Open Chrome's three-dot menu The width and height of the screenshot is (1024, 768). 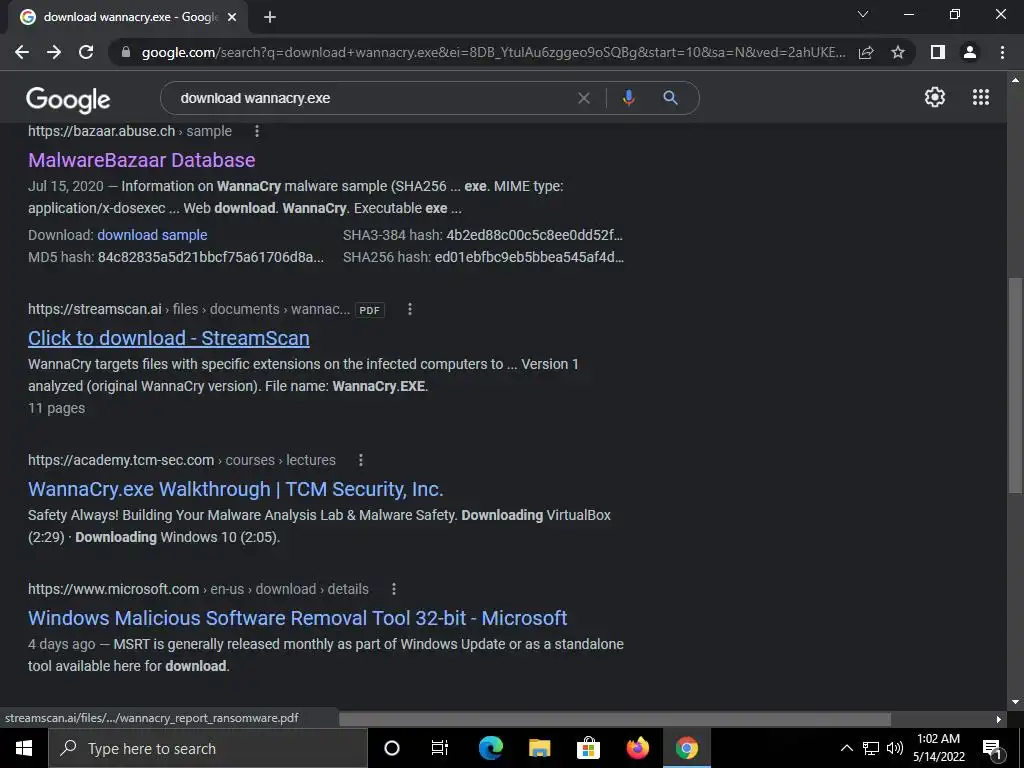point(1002,52)
